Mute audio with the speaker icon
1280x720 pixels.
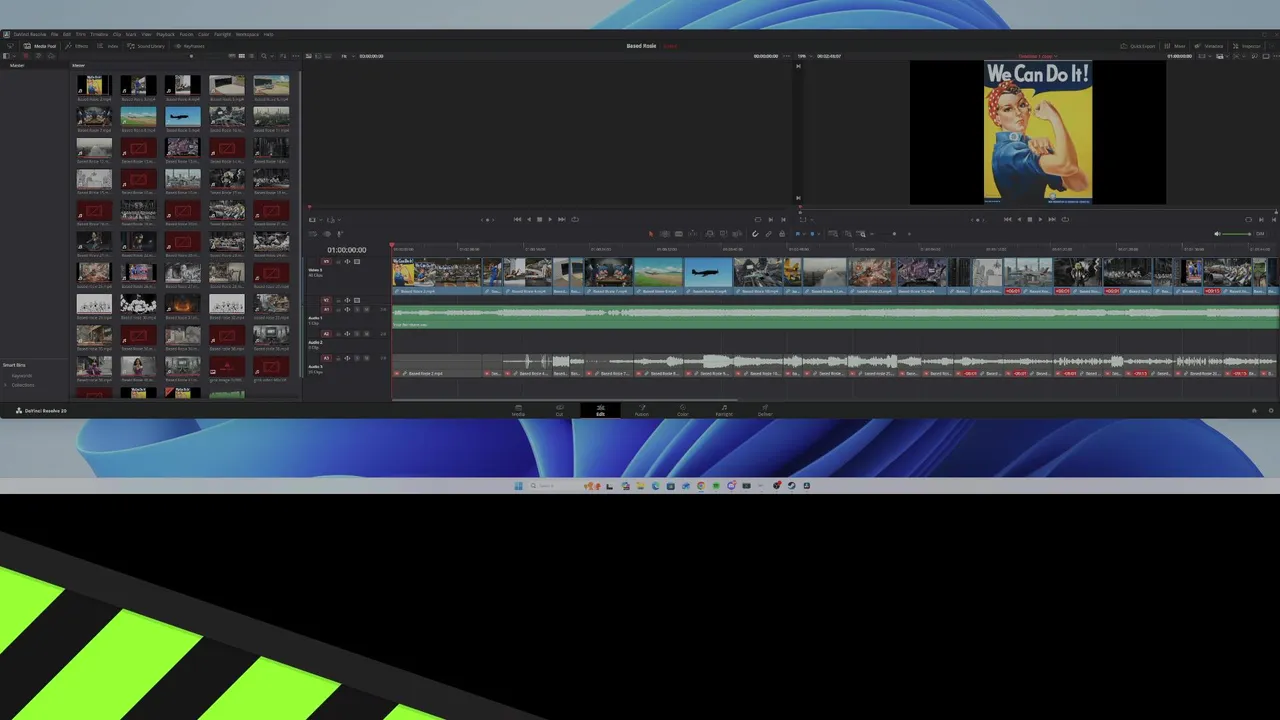(1217, 234)
